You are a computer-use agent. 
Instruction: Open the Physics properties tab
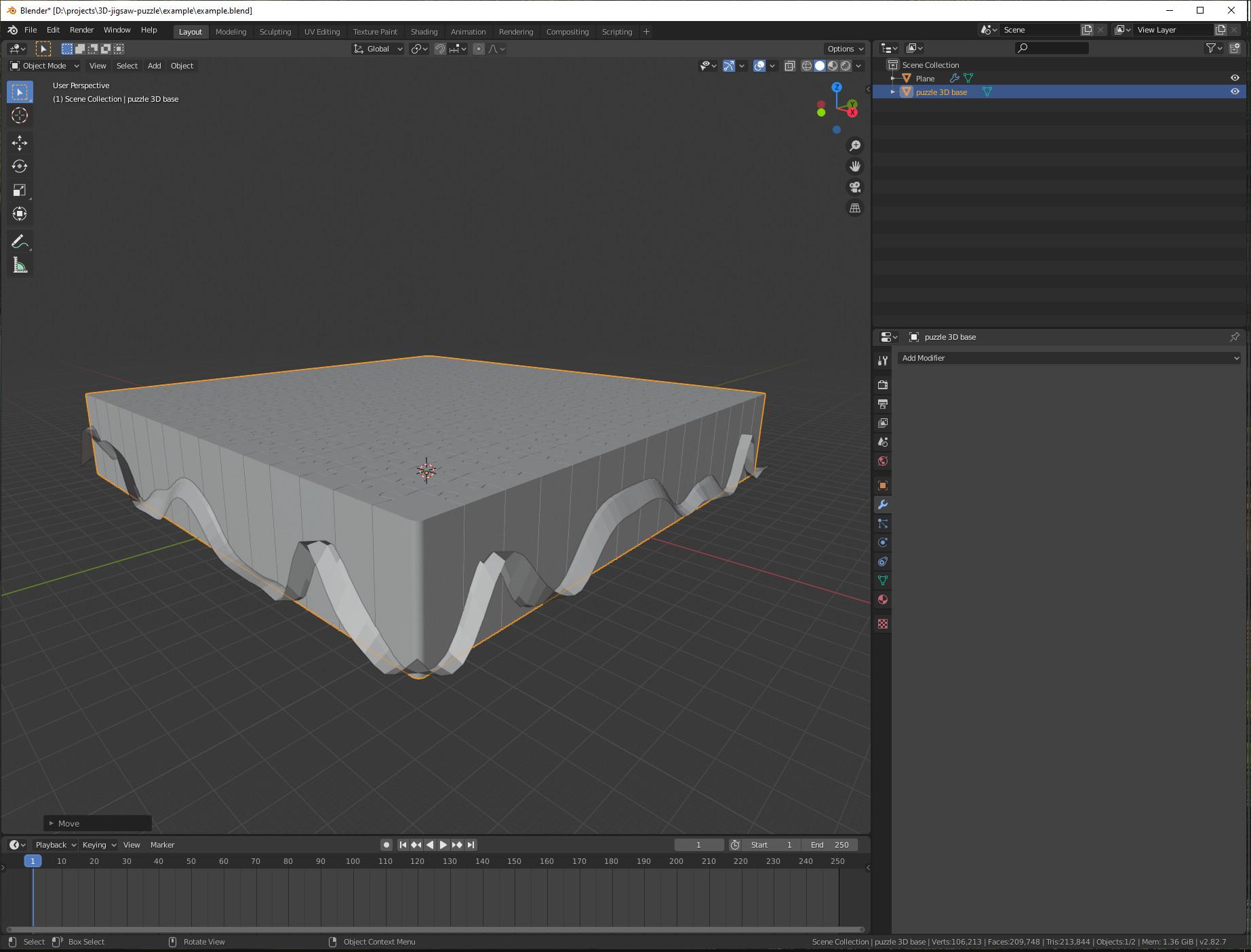click(882, 542)
